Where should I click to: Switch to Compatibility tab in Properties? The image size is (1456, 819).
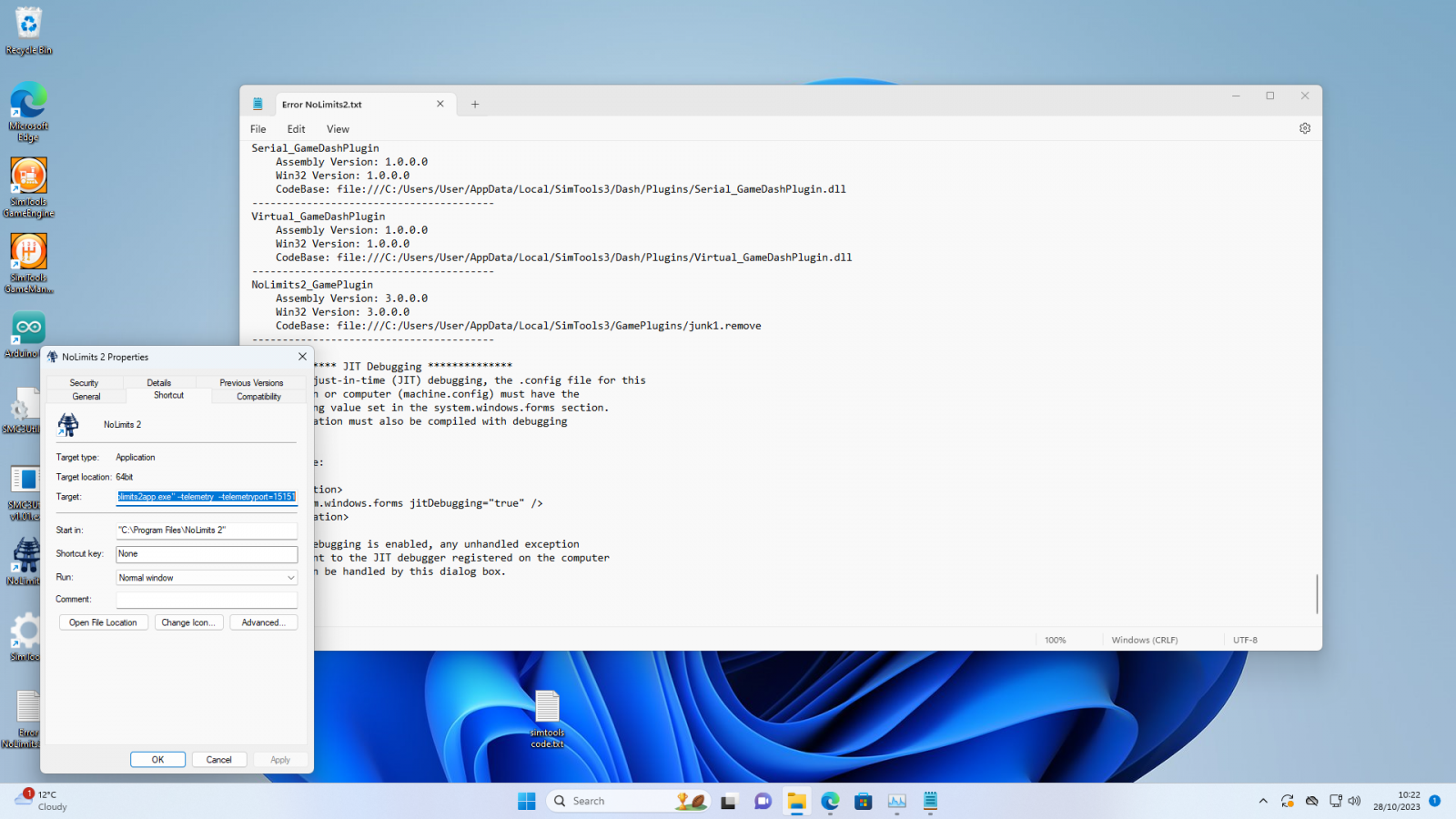pyautogui.click(x=259, y=397)
